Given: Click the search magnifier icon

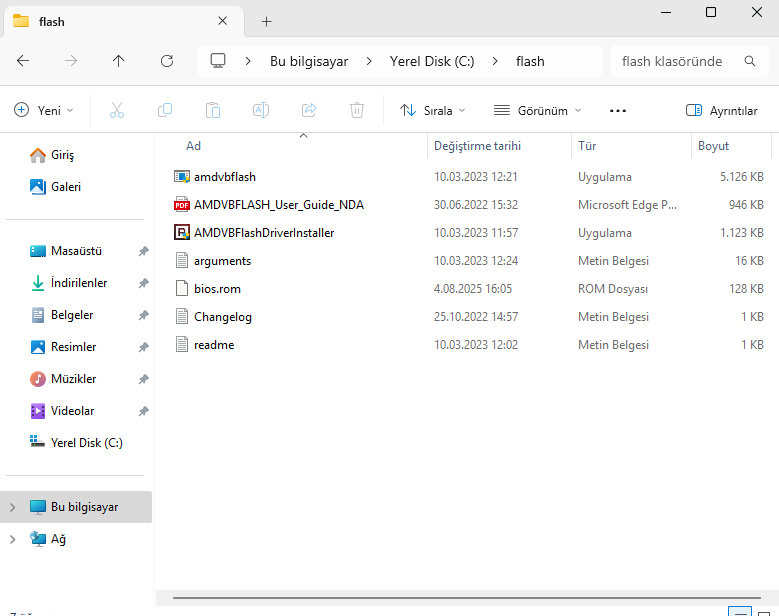Looking at the screenshot, I should coord(750,61).
